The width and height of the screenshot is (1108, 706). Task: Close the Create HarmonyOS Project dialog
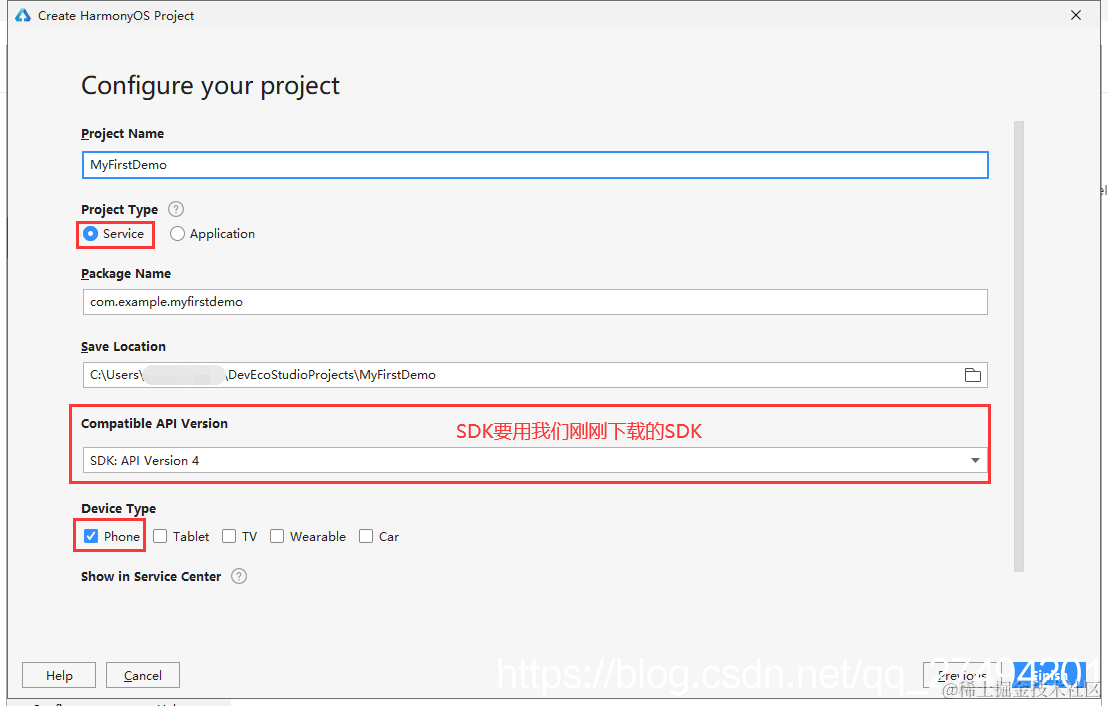point(1075,16)
